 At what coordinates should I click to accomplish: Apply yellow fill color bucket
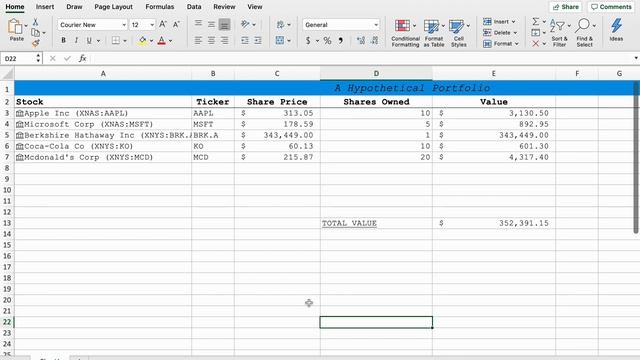coord(142,40)
